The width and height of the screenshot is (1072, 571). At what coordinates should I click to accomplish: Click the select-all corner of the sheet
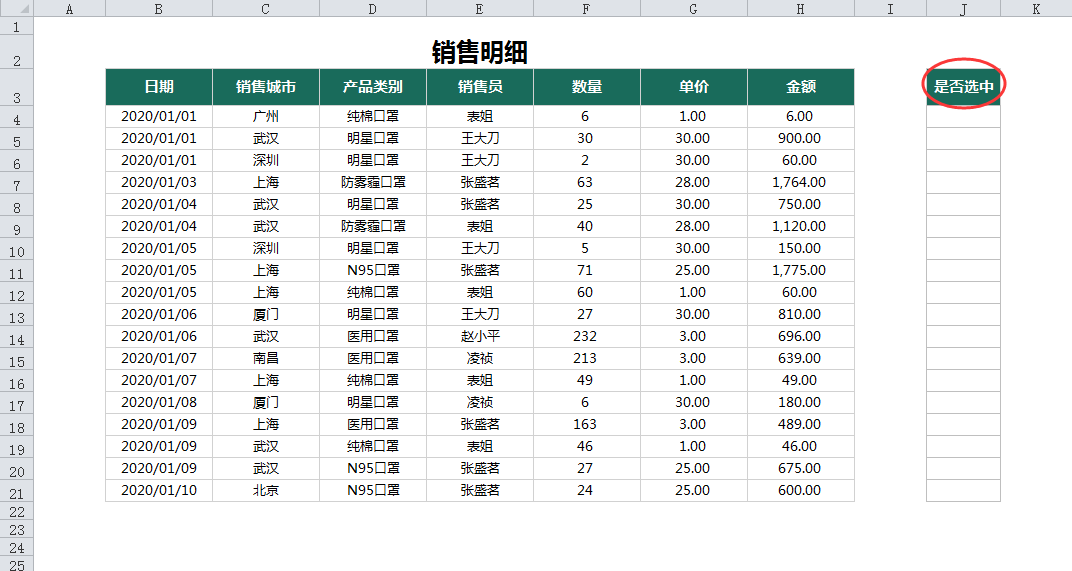click(x=17, y=8)
